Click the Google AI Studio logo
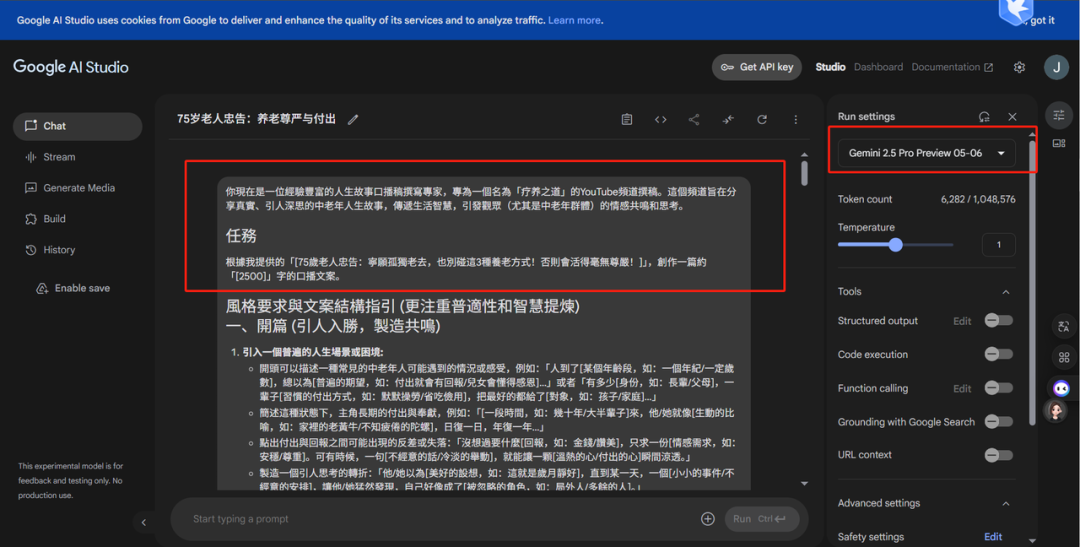Viewport: 1080px width, 547px height. (x=71, y=67)
